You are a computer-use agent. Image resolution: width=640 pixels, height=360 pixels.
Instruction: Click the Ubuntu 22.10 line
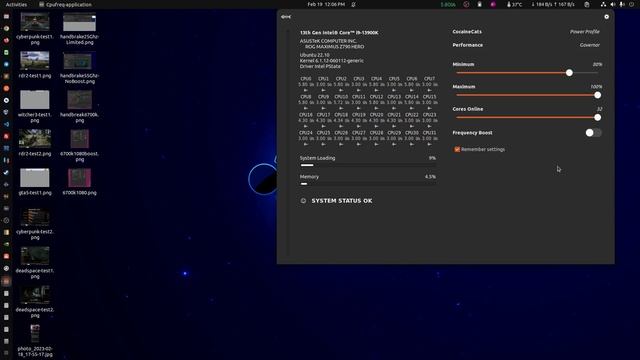(314, 55)
